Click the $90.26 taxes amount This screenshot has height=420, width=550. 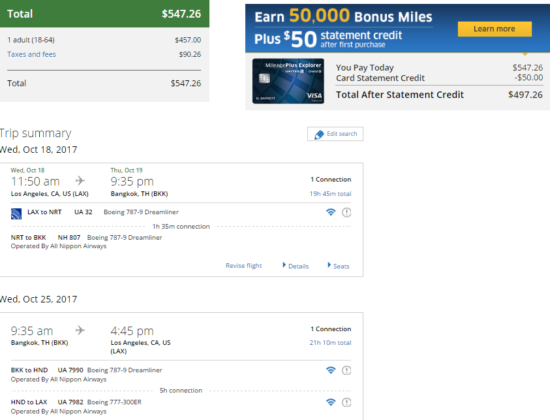click(x=190, y=54)
